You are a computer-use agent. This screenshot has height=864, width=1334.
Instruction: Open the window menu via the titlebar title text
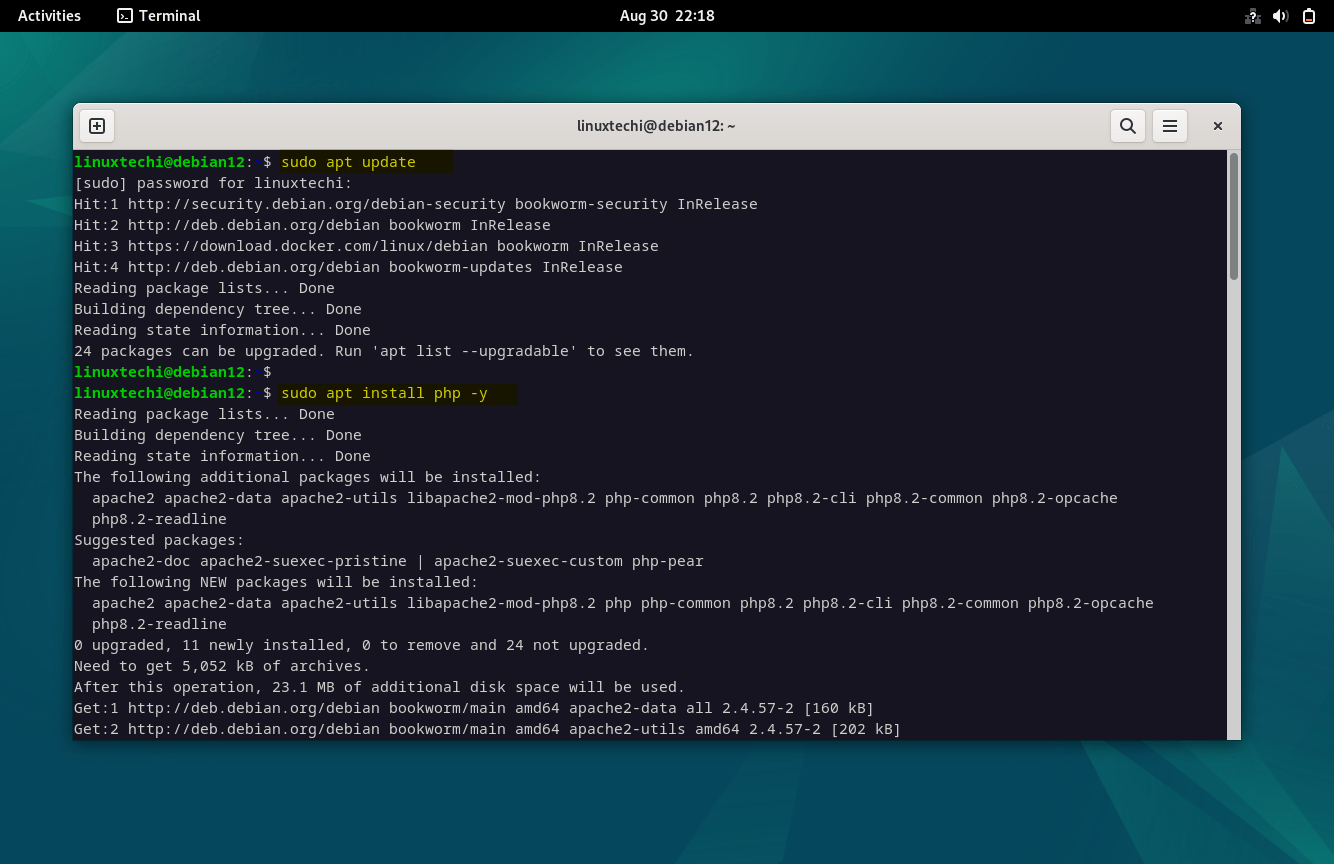coord(657,125)
